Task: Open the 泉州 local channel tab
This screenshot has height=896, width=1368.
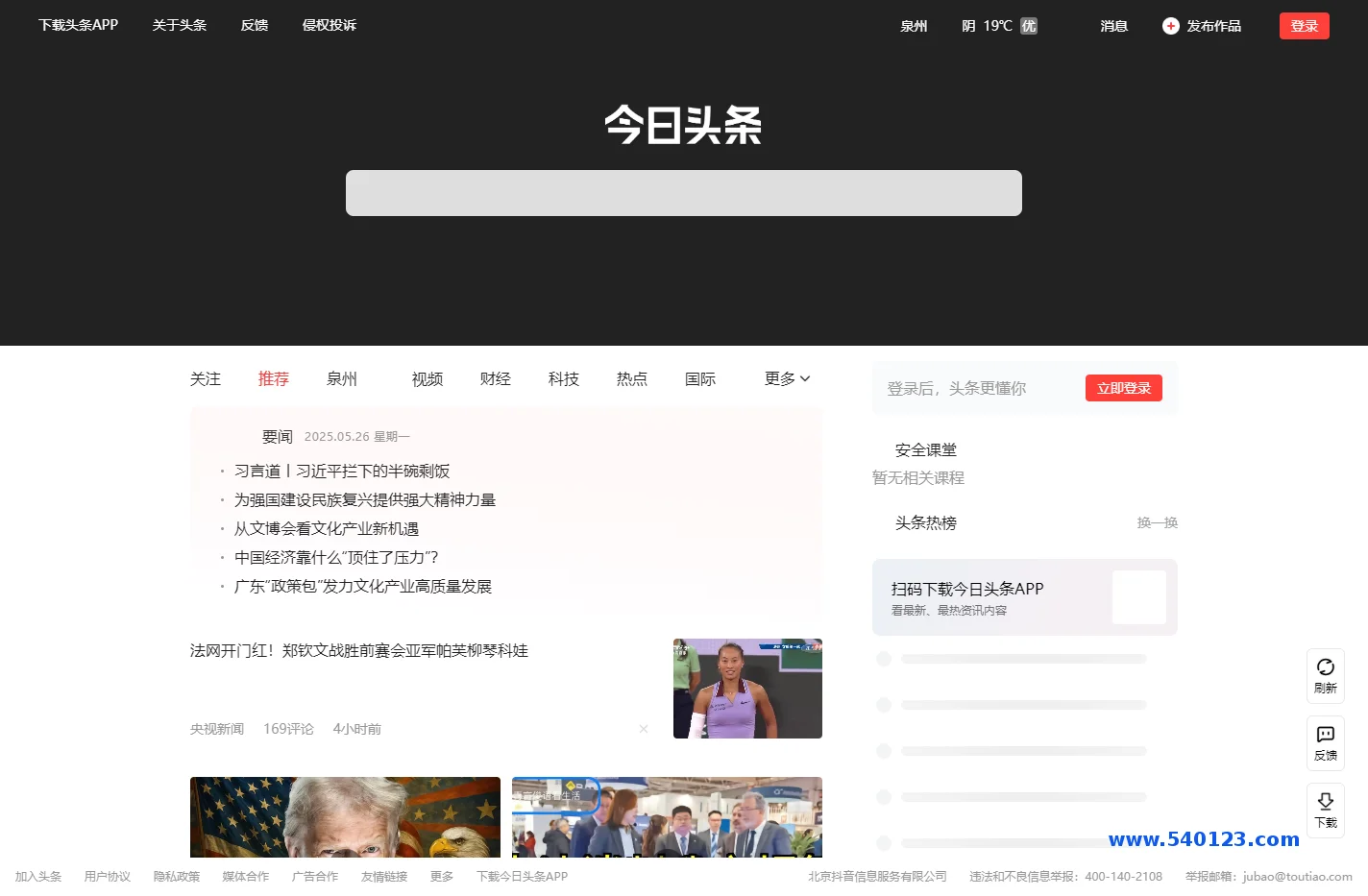Action: [x=342, y=379]
